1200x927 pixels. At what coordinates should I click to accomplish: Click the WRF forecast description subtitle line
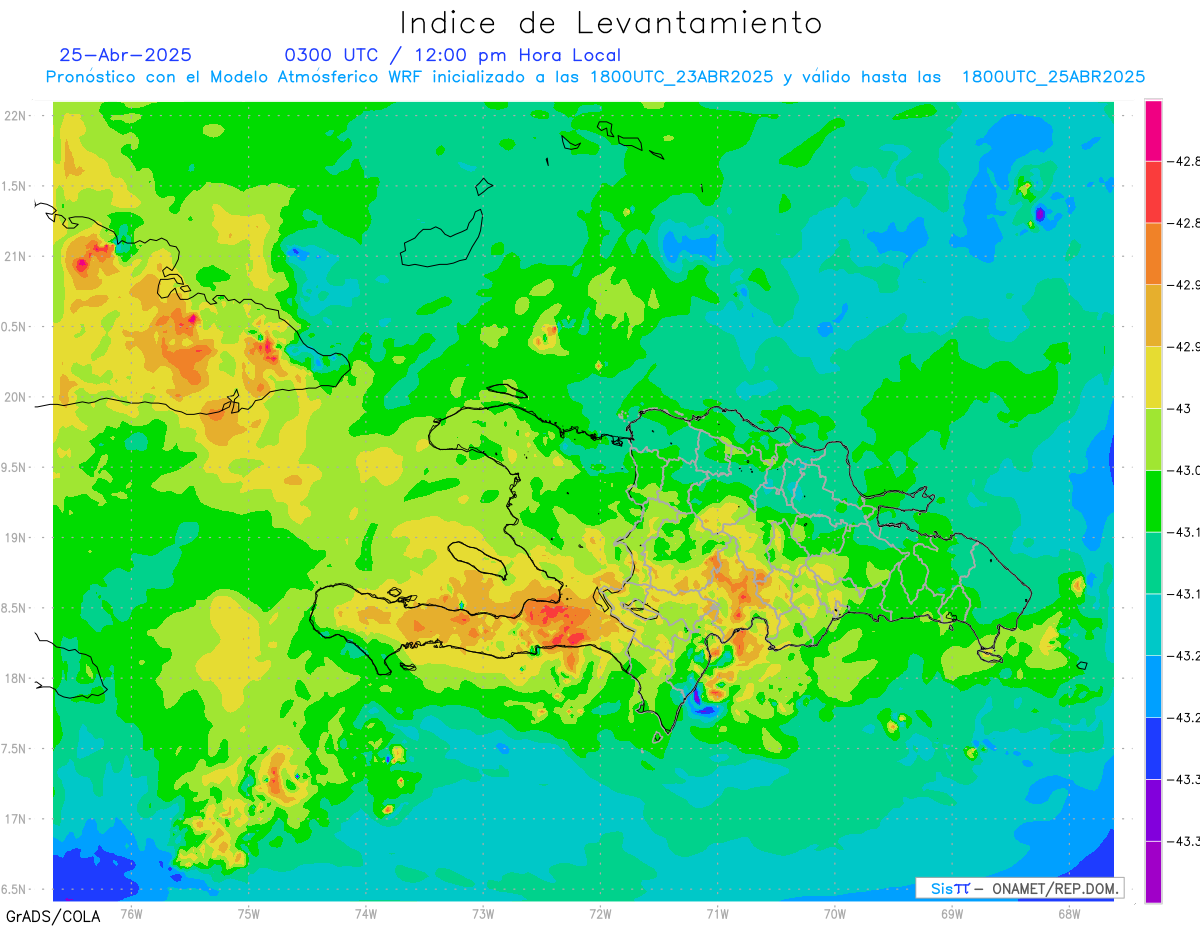(595, 77)
